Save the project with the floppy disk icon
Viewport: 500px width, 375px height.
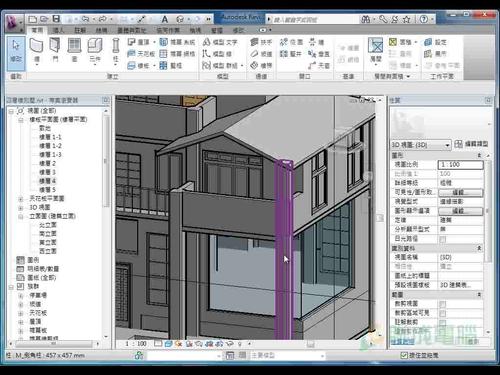pyautogui.click(x=56, y=19)
